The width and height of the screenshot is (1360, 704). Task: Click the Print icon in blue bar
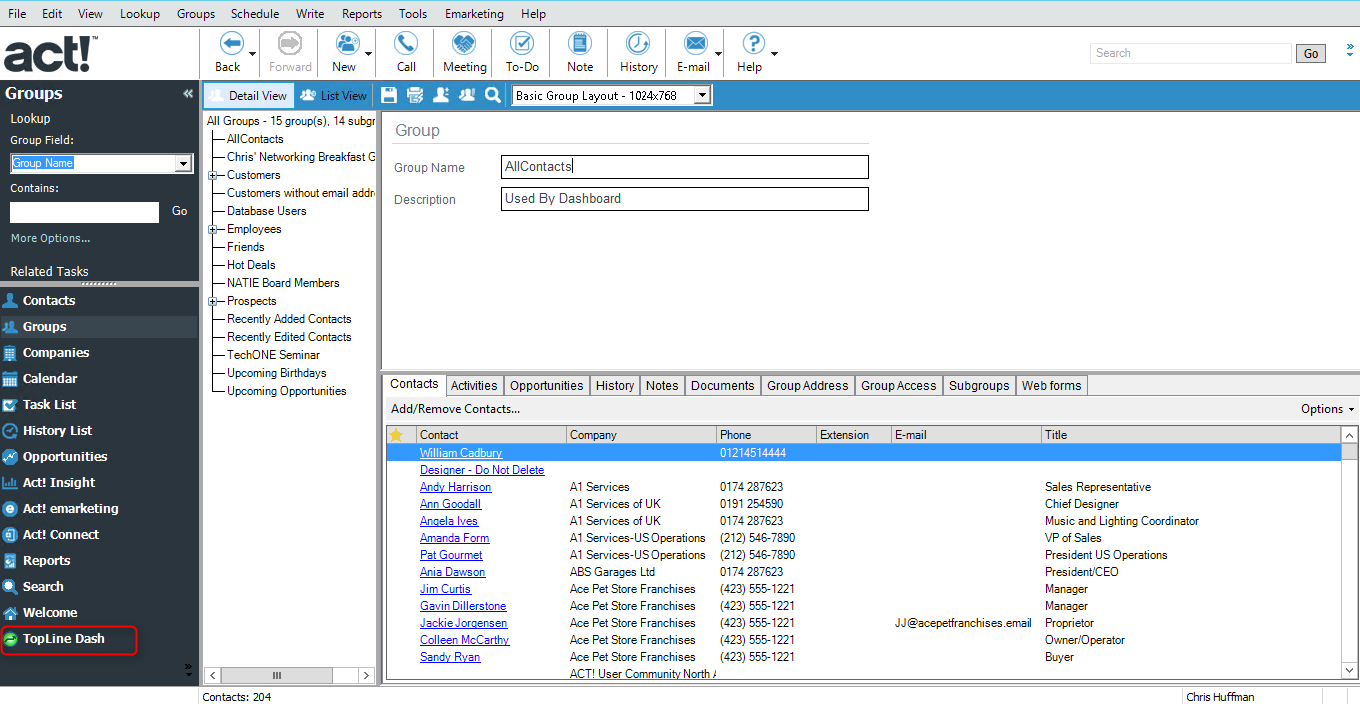coord(415,95)
